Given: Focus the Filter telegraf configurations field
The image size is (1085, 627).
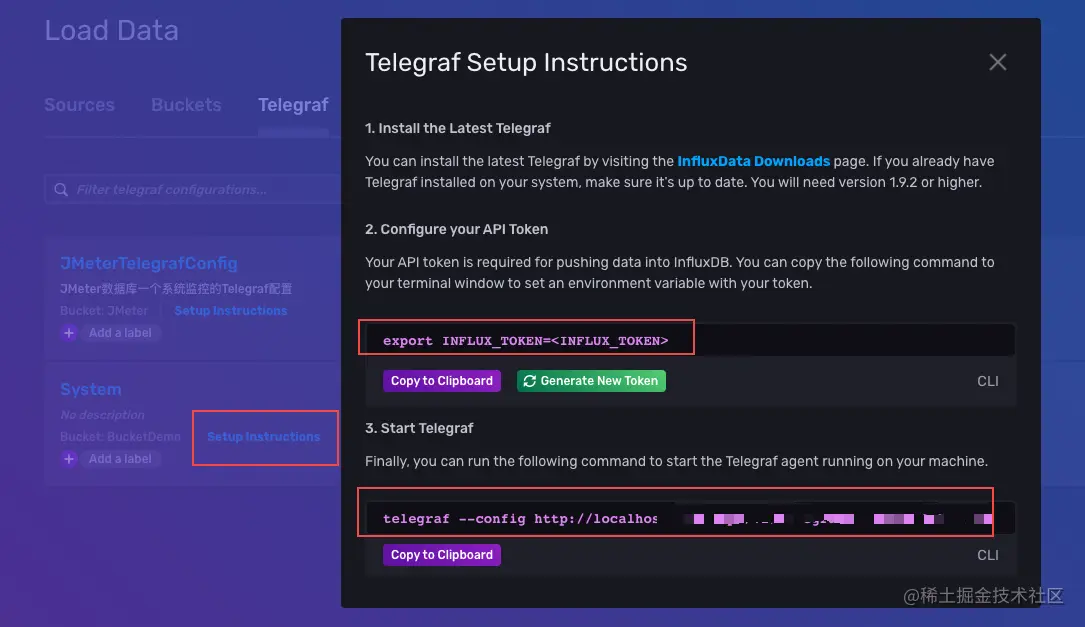Looking at the screenshot, I should 193,190.
